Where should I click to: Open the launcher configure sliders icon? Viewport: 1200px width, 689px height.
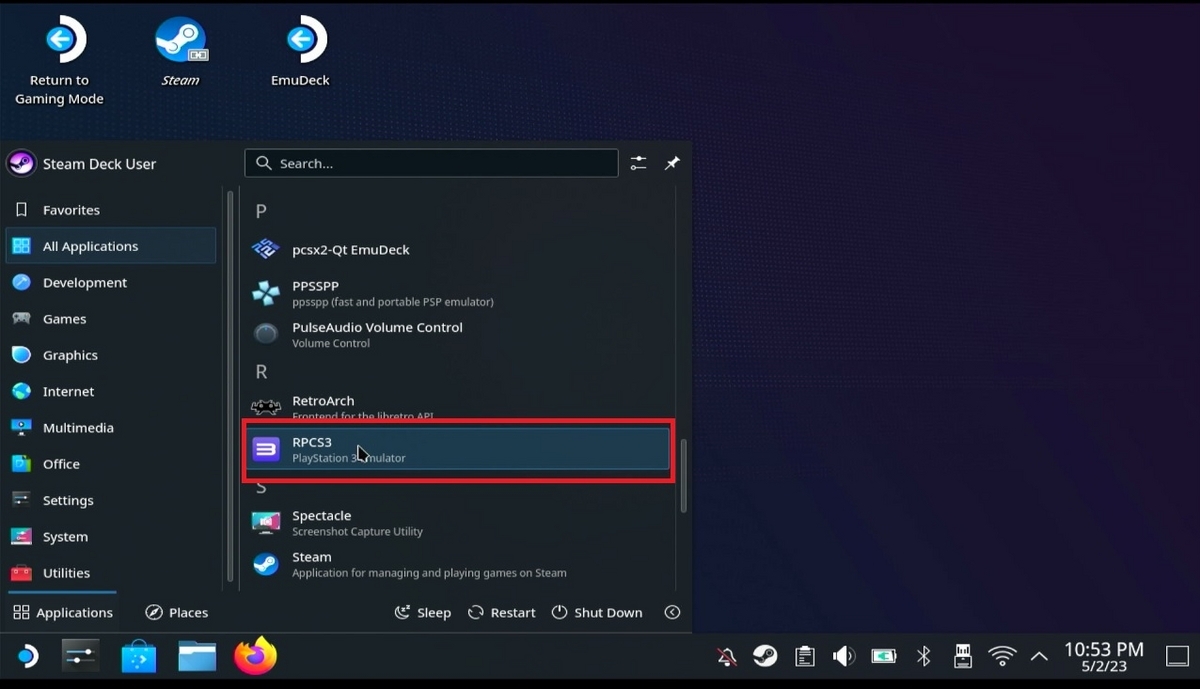(638, 163)
